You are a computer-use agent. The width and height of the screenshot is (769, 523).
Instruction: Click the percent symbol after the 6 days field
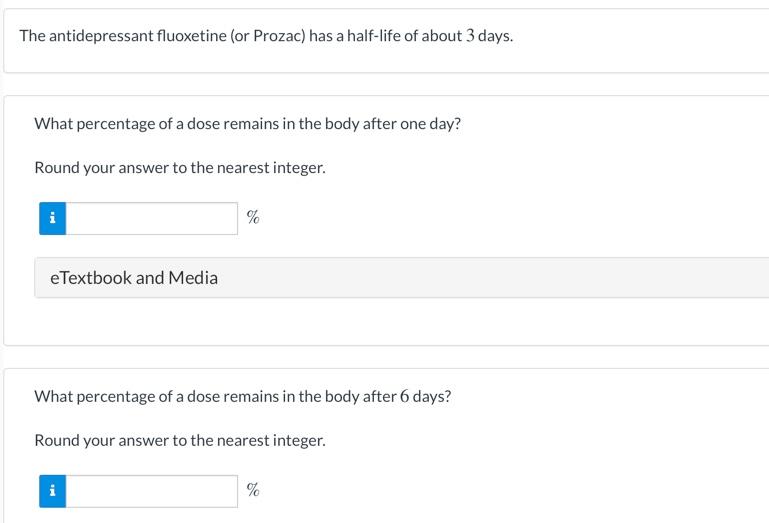click(253, 490)
